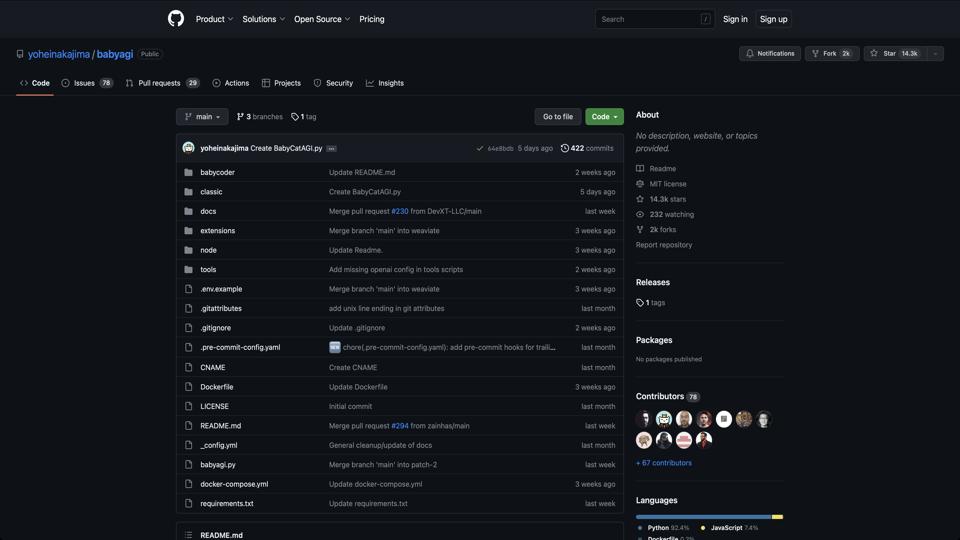Viewport: 960px width, 540px height.
Task: Click the first contributor avatar
Action: point(644,419)
